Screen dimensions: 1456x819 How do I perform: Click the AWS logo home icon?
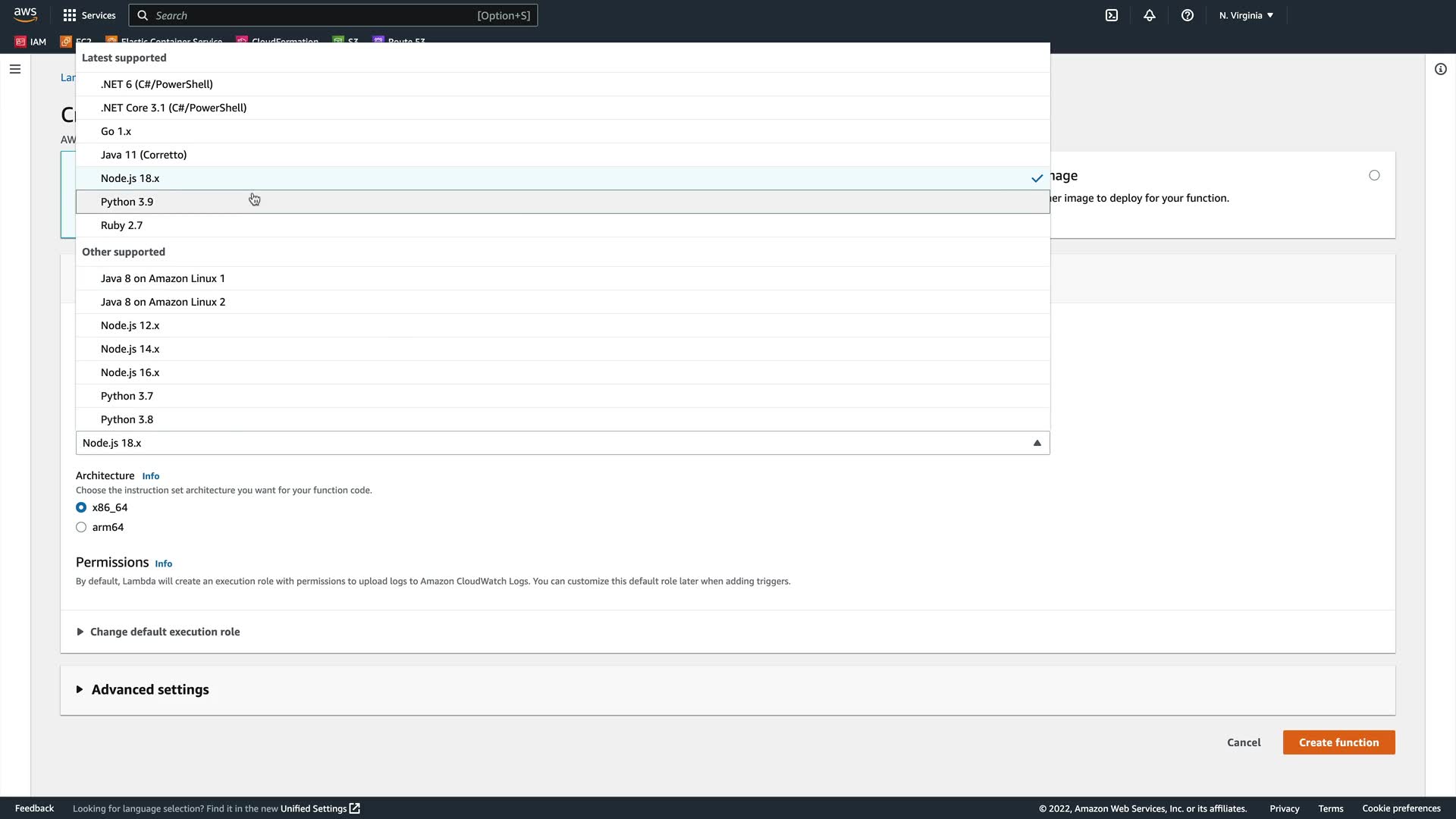25,15
